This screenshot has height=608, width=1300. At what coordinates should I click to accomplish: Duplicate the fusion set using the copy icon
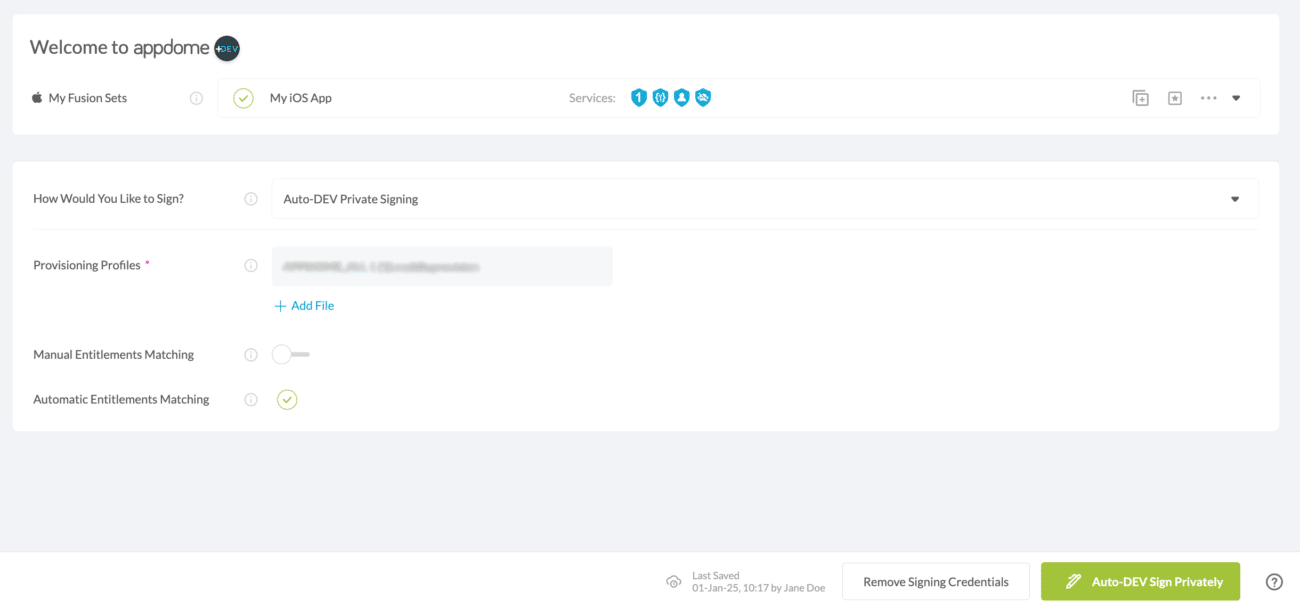tap(1139, 97)
